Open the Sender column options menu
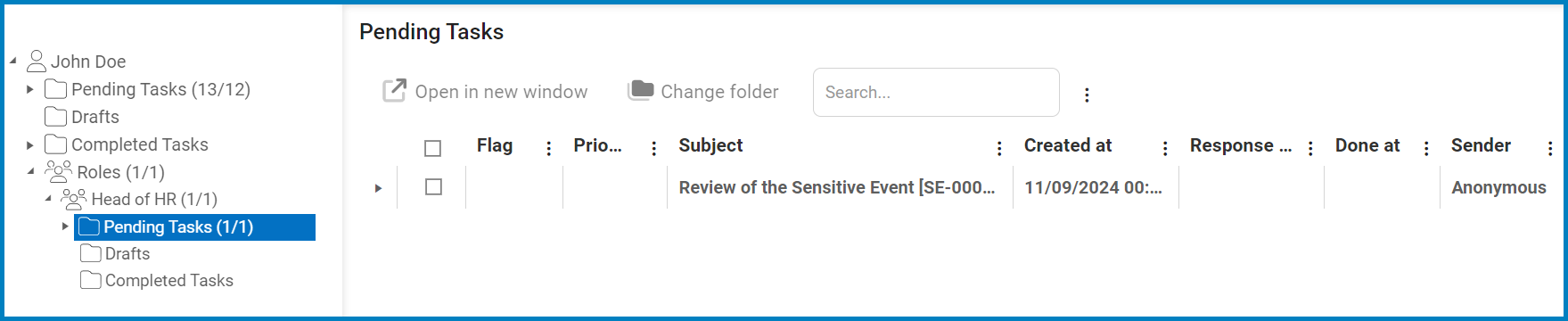 [x=1550, y=149]
